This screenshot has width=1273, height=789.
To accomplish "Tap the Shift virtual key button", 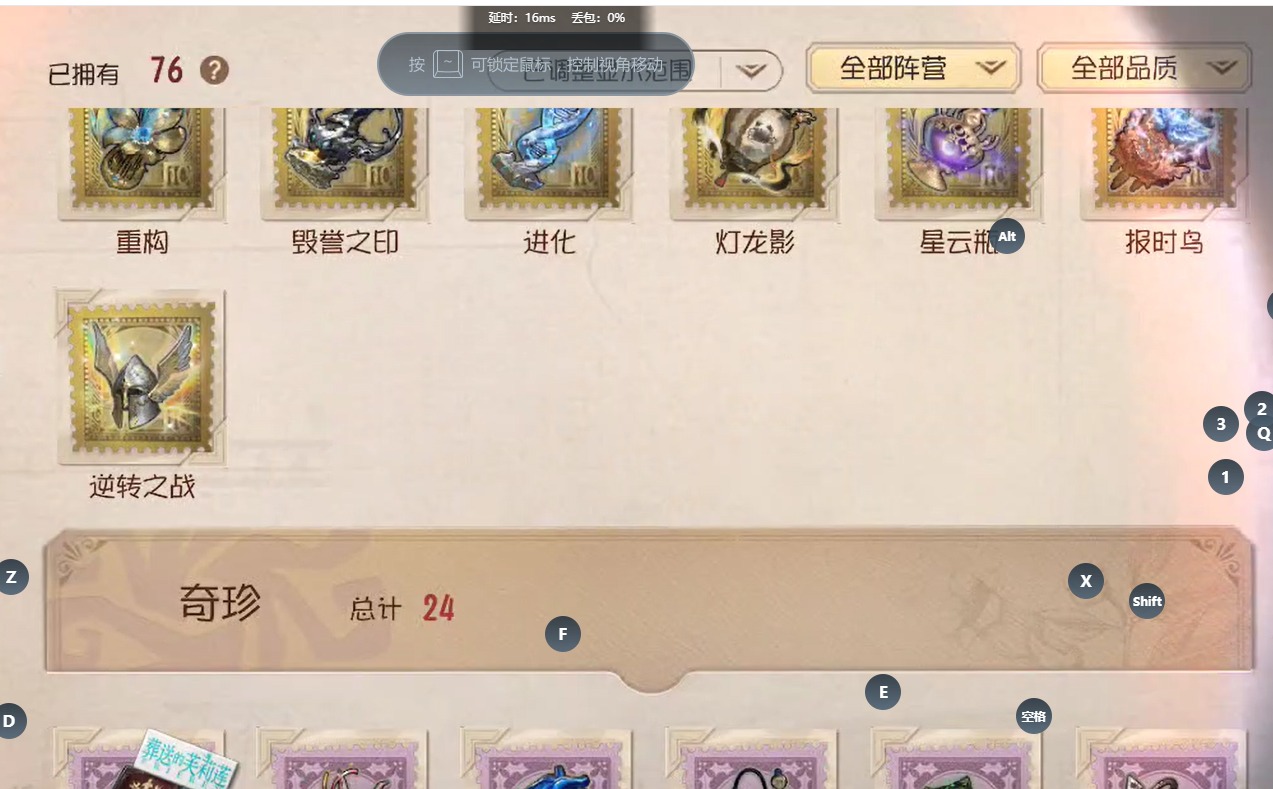I will coord(1147,601).
